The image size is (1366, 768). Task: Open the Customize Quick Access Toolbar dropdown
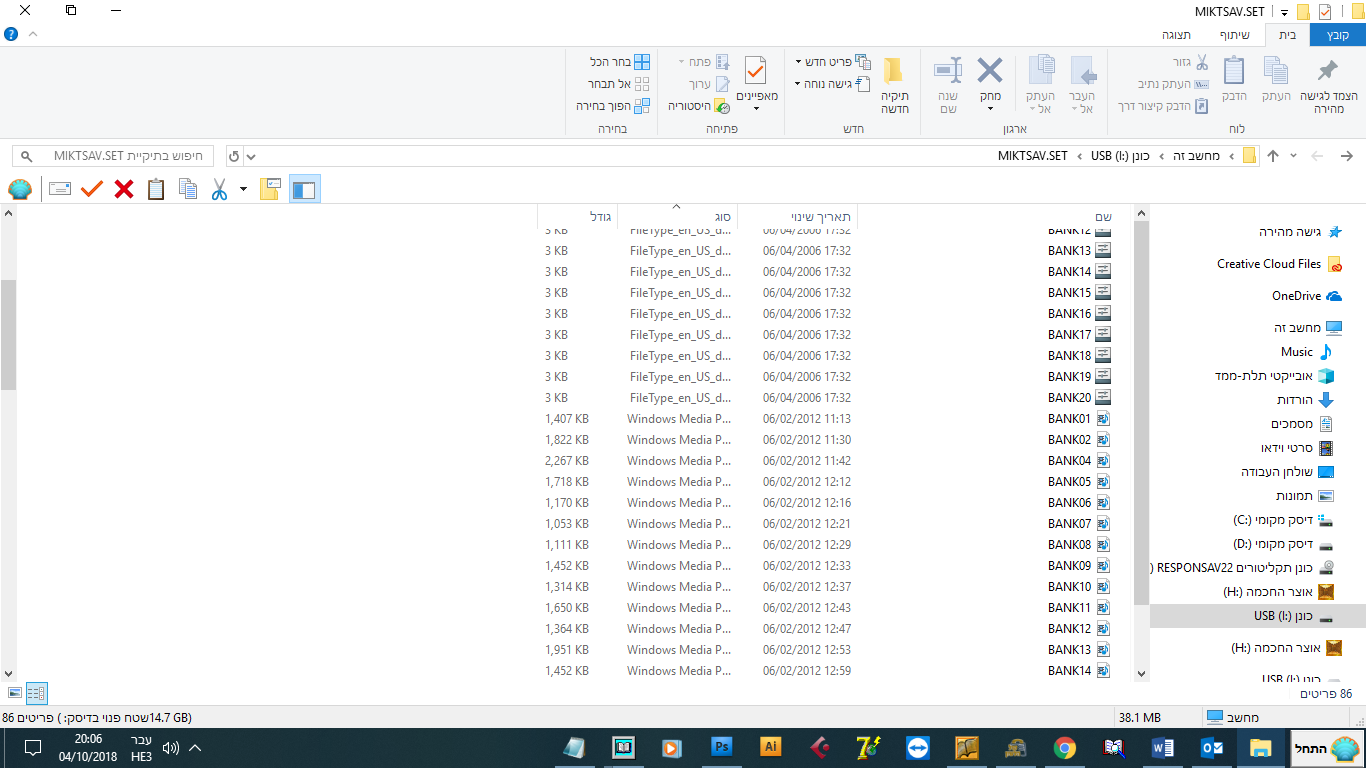[1285, 12]
